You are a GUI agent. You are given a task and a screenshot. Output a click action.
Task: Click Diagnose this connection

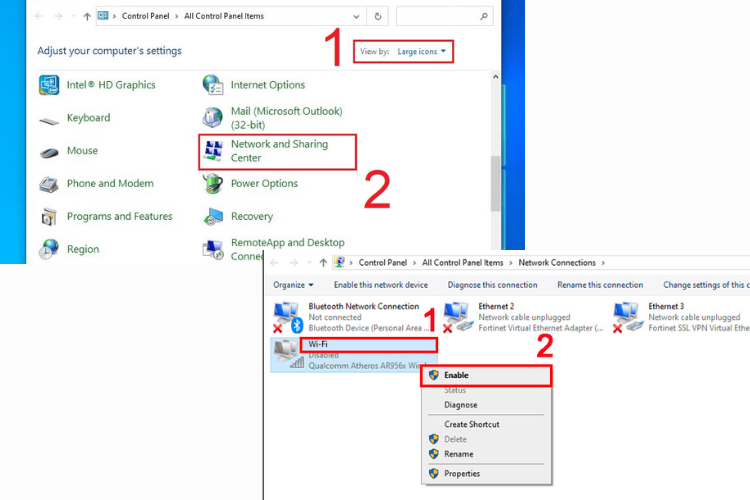point(492,285)
